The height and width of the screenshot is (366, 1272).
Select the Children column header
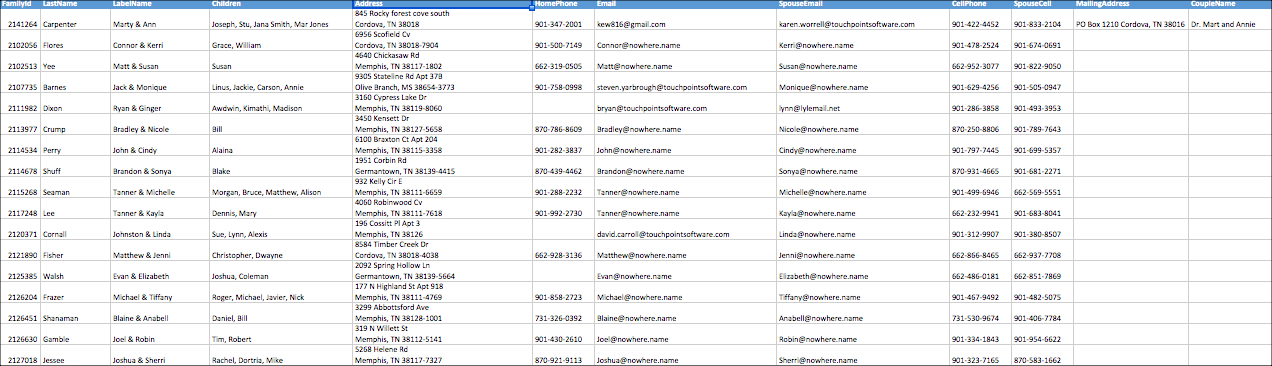pyautogui.click(x=282, y=5)
